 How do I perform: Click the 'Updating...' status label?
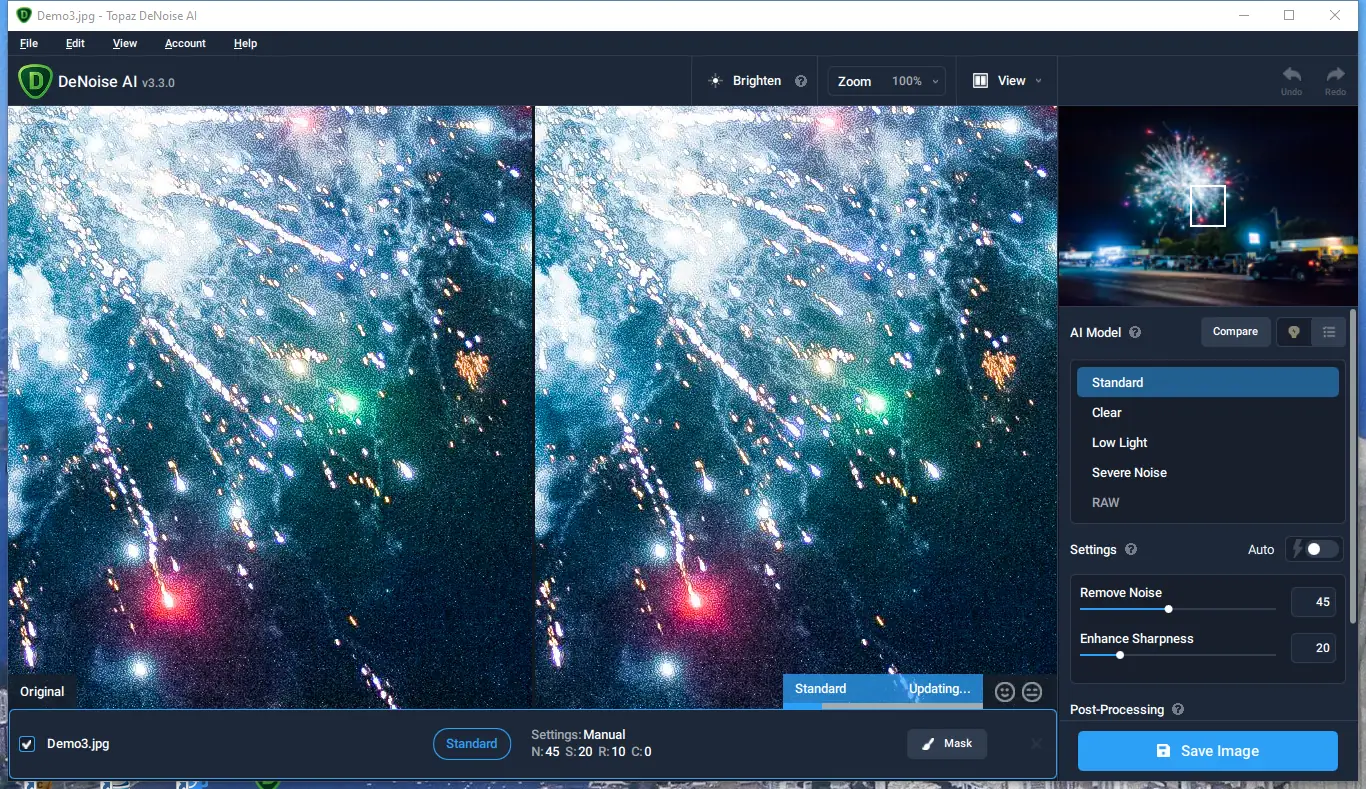tap(939, 689)
